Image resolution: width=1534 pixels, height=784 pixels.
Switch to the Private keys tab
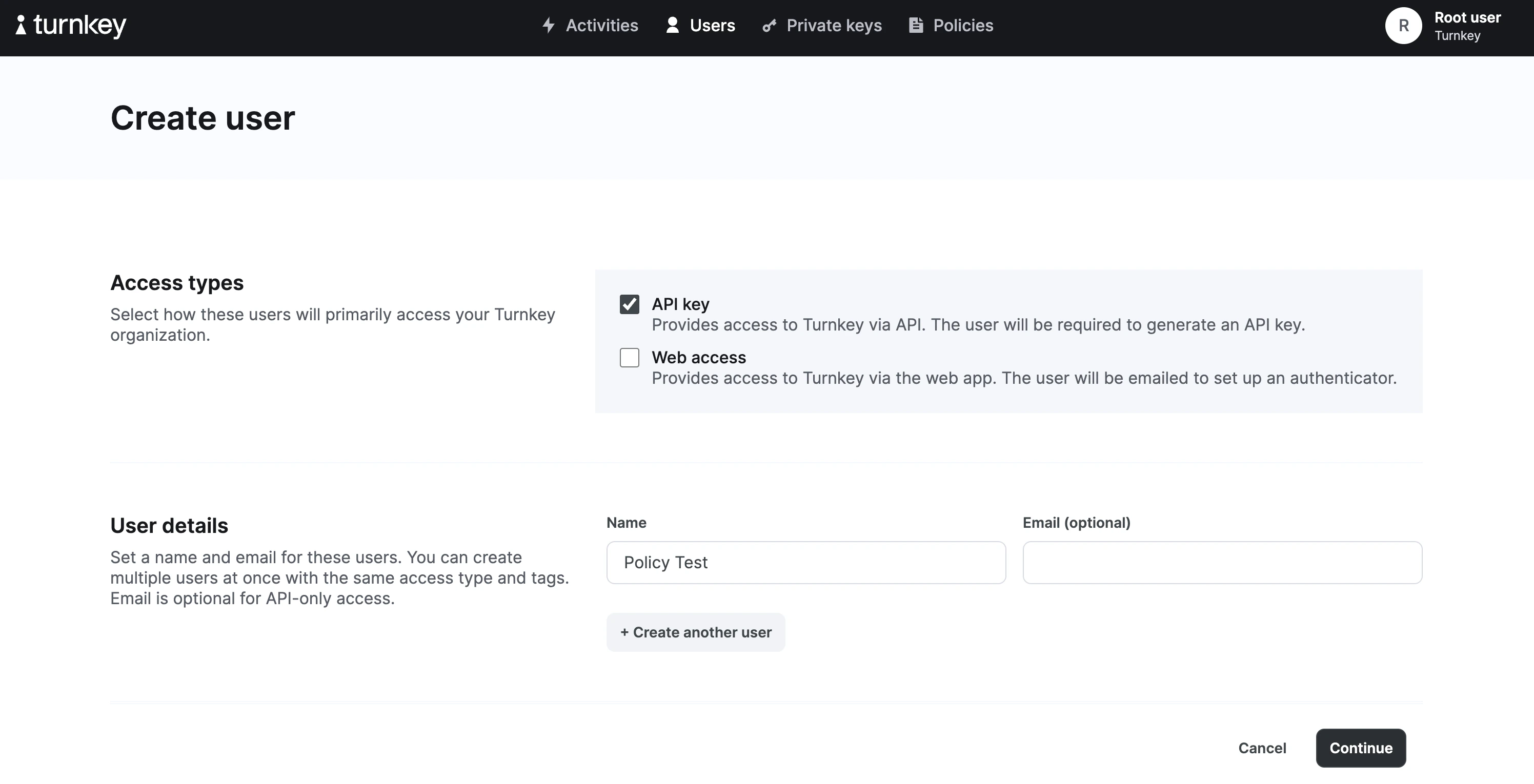click(834, 26)
